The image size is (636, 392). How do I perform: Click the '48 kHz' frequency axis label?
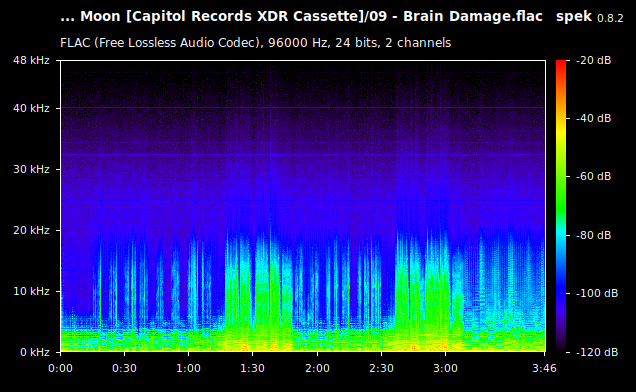click(x=31, y=60)
